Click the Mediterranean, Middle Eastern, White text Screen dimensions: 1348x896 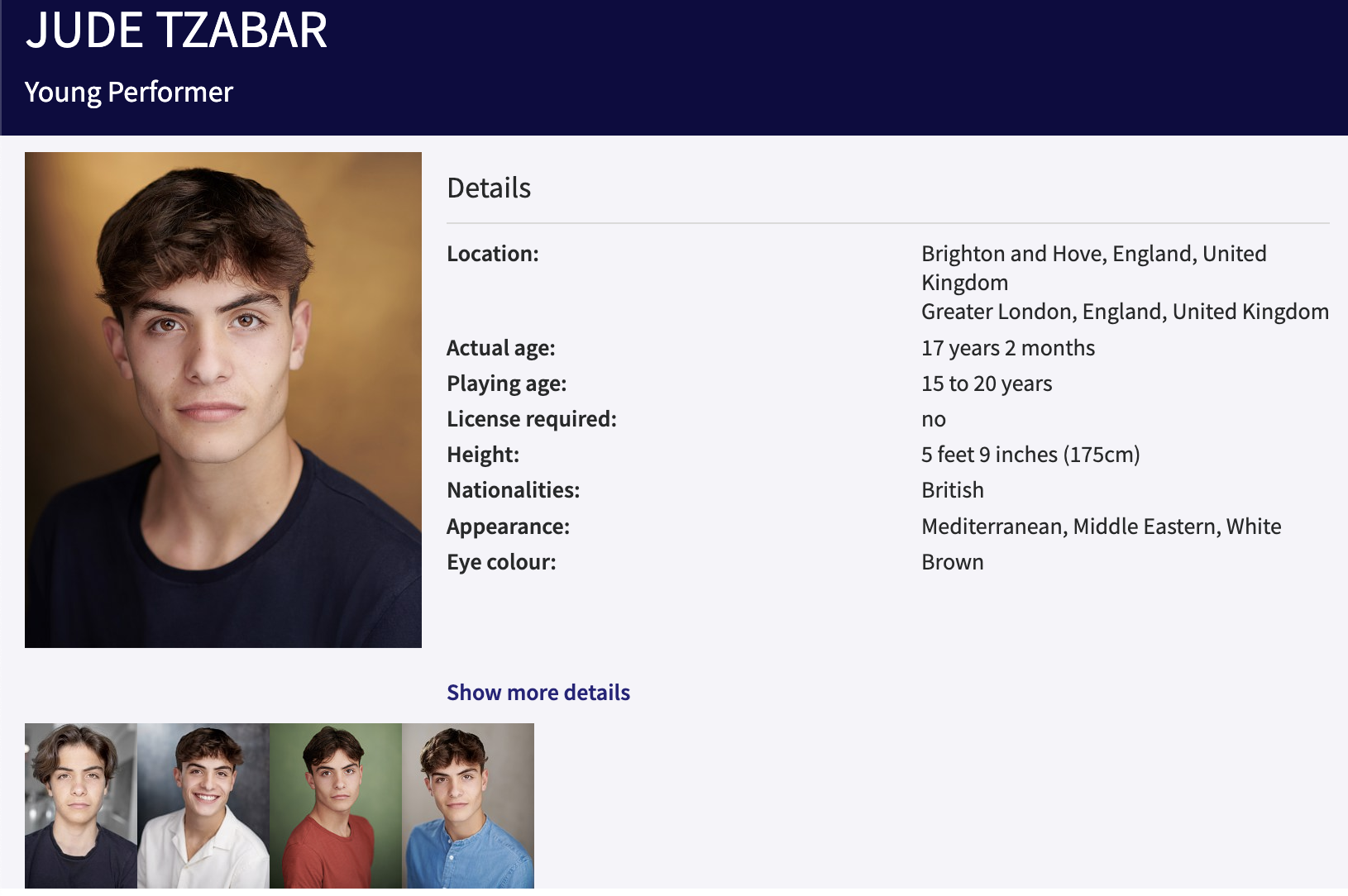(x=1102, y=527)
